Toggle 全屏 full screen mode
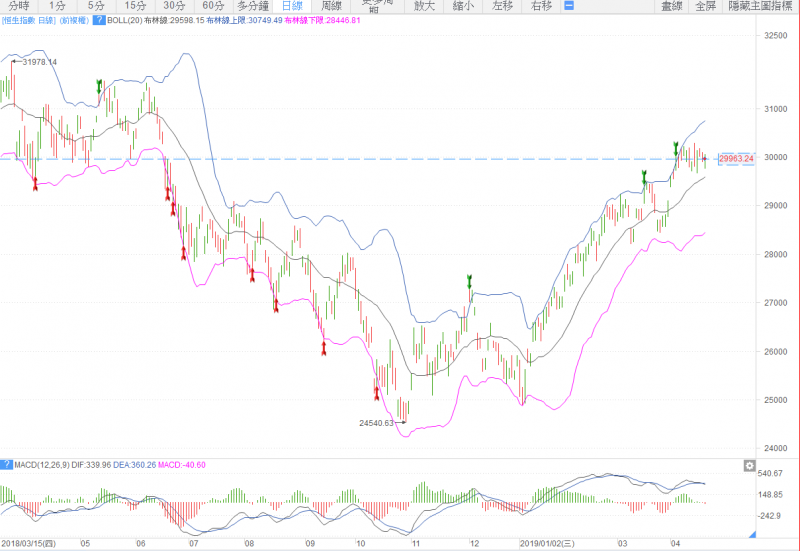 706,5
